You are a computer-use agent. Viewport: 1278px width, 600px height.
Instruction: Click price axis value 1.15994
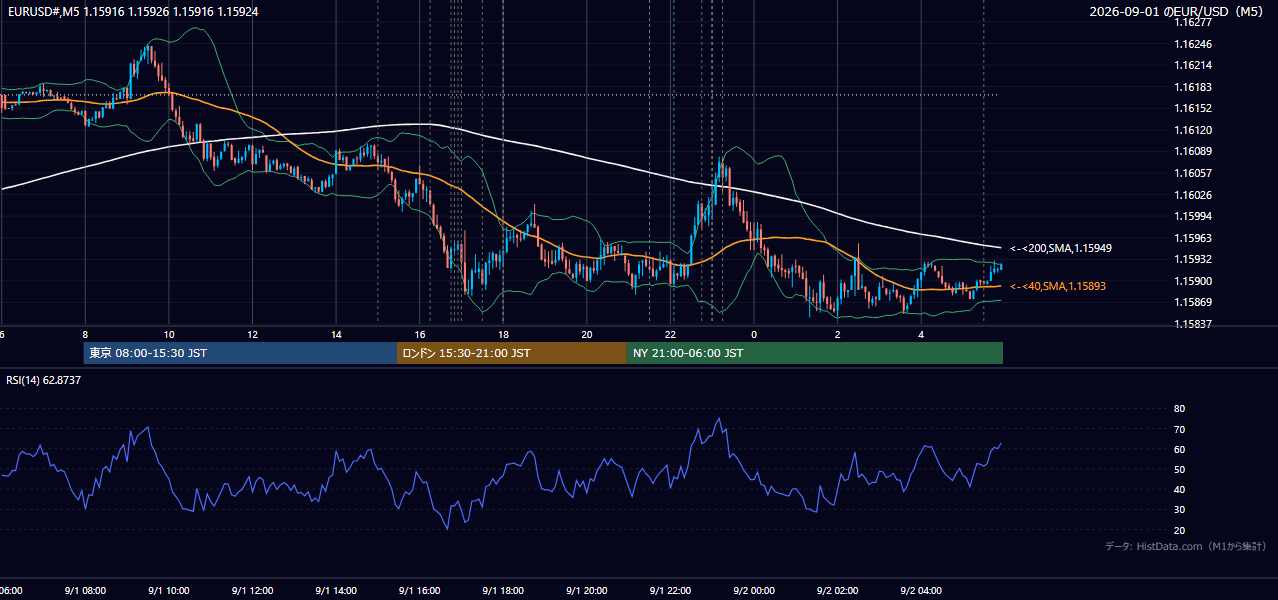tap(1193, 216)
